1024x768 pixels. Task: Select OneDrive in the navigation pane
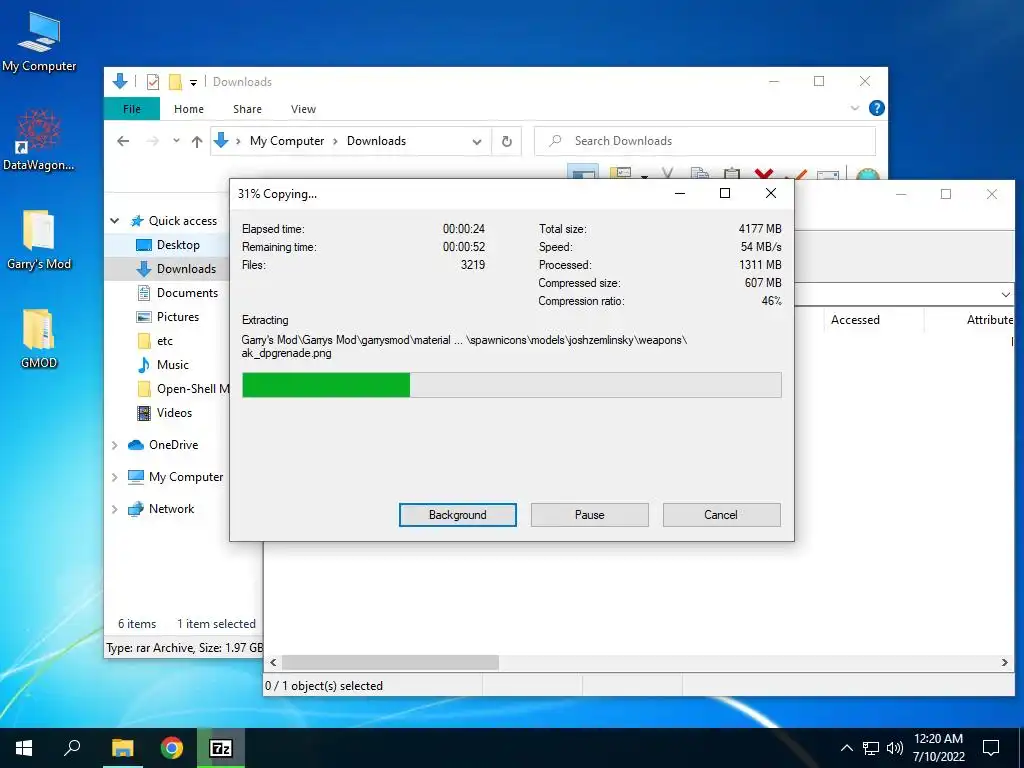(163, 445)
